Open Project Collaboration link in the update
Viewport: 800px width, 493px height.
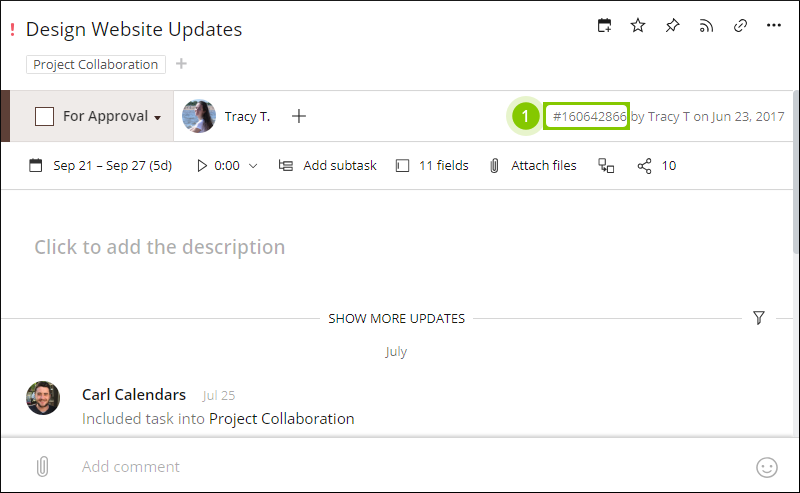click(282, 419)
